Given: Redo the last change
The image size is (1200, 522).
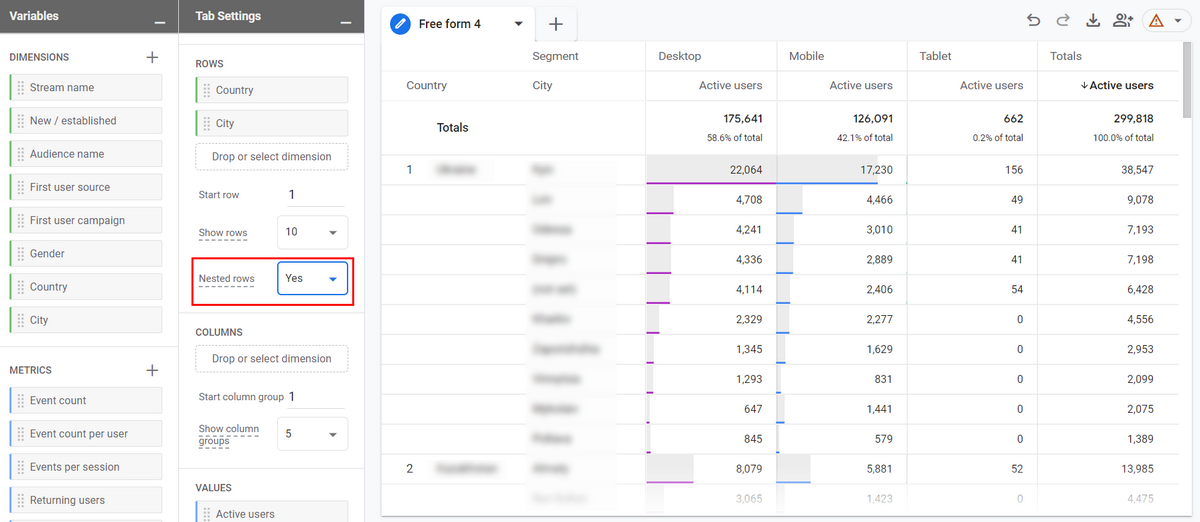Looking at the screenshot, I should [1063, 21].
